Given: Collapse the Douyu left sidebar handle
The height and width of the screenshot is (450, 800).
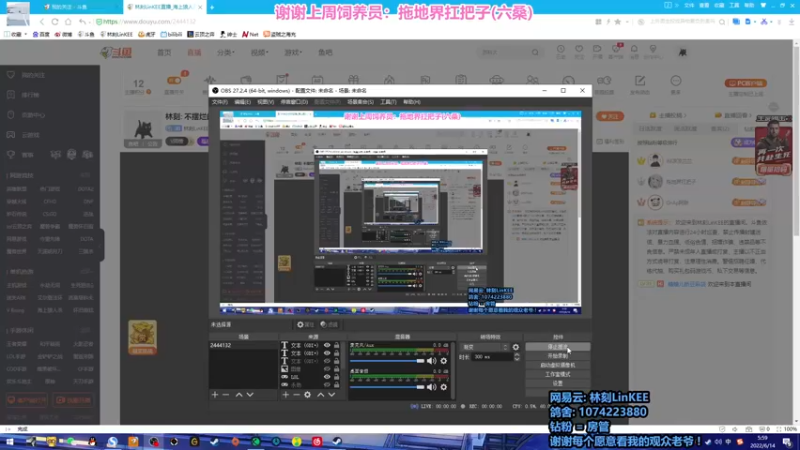Looking at the screenshot, I should [102, 245].
